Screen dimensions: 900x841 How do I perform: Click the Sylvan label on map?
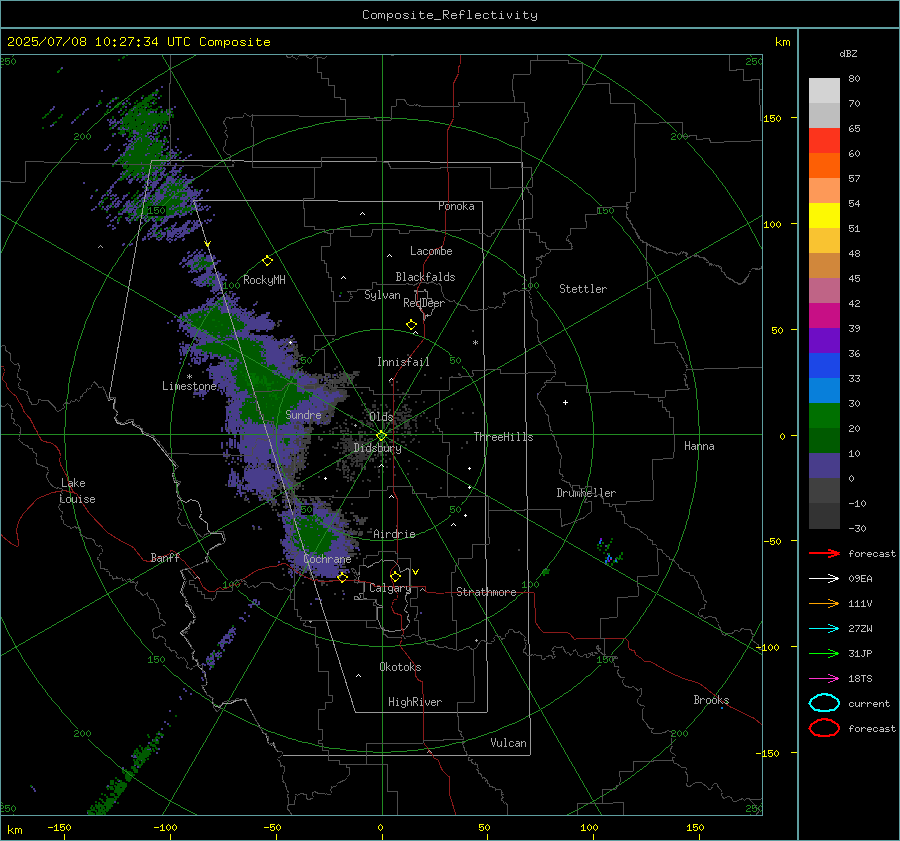(x=382, y=295)
